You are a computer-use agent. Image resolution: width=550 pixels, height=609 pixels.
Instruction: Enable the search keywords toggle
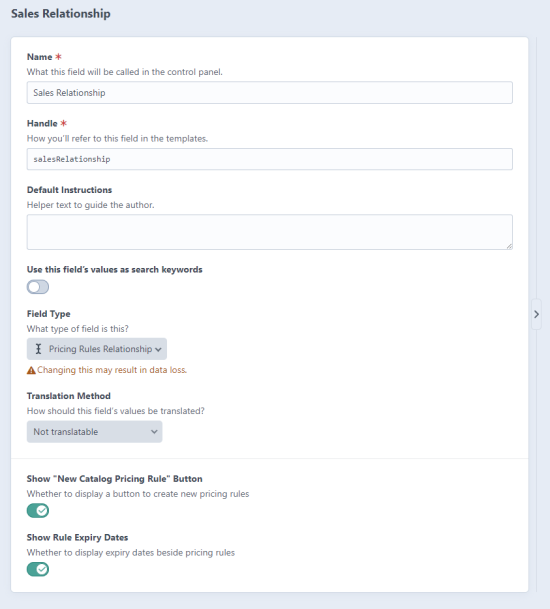tap(38, 287)
